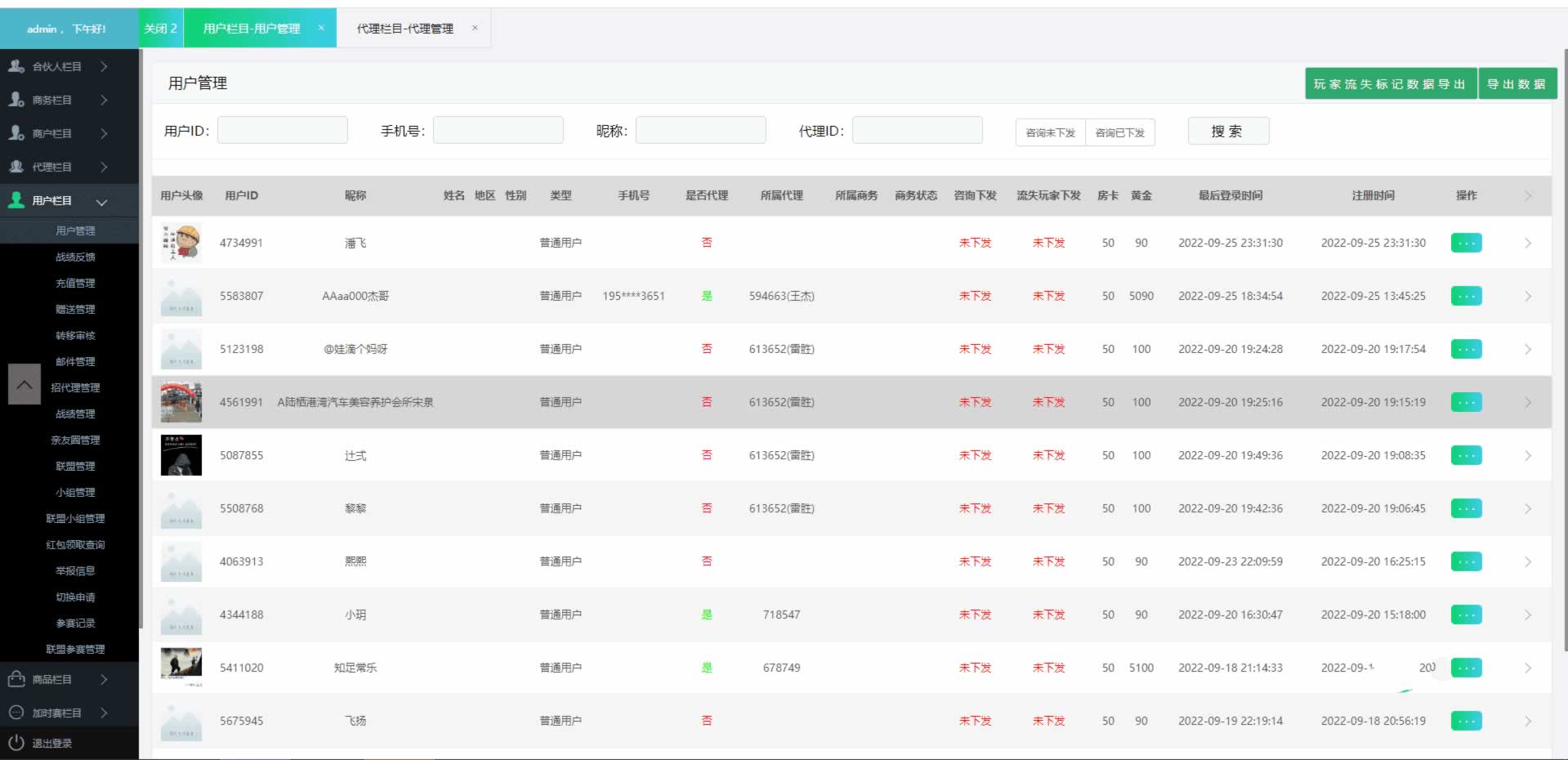Select the 咨询未下发 filter option

click(x=1050, y=132)
